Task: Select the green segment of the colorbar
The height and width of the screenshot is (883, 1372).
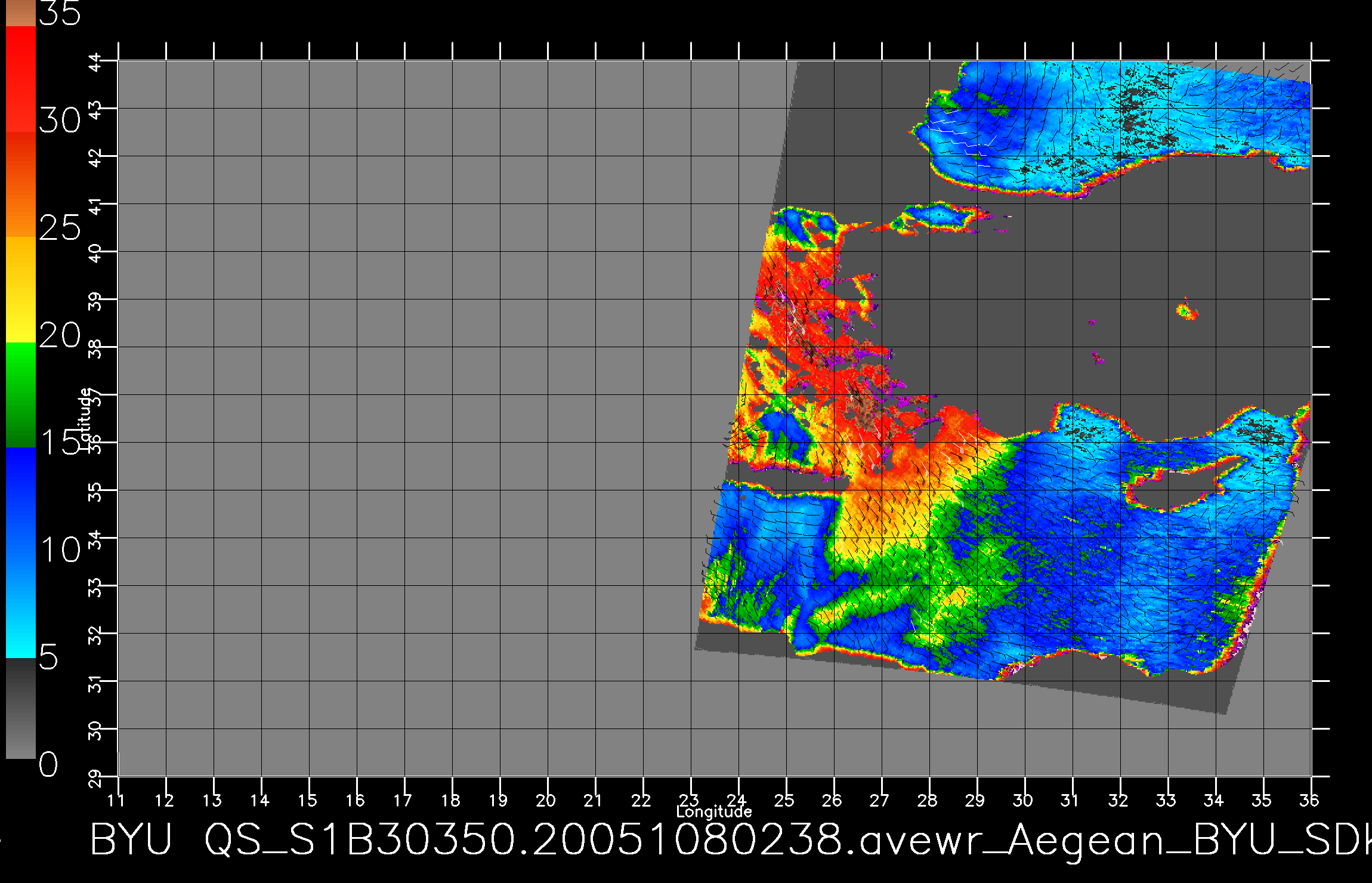Action: pos(21,395)
